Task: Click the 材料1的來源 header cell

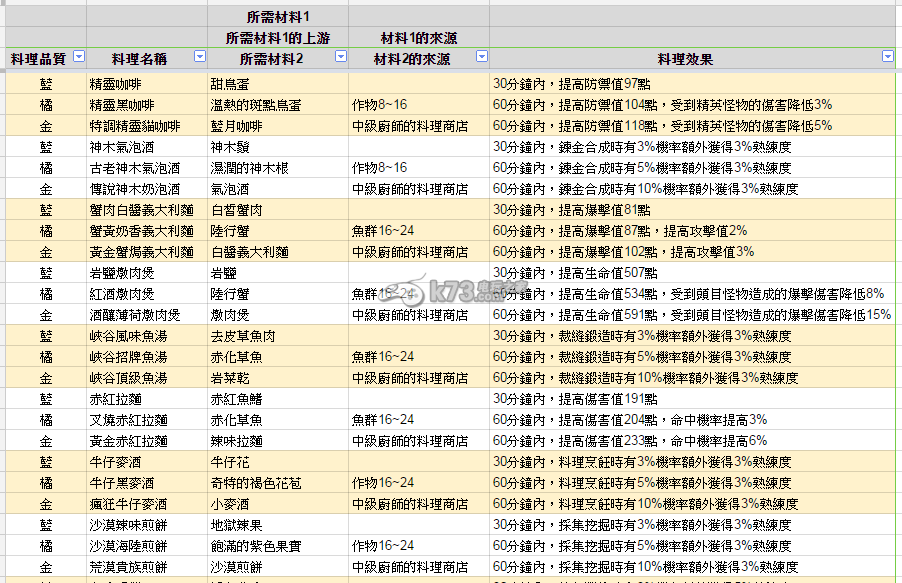Action: (x=418, y=37)
